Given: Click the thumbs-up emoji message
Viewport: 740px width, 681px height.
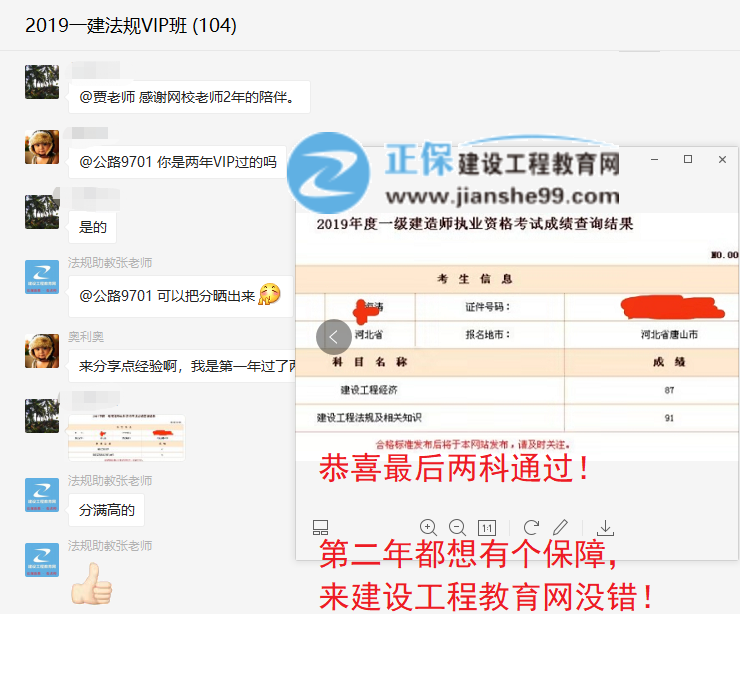Looking at the screenshot, I should coord(91,583).
